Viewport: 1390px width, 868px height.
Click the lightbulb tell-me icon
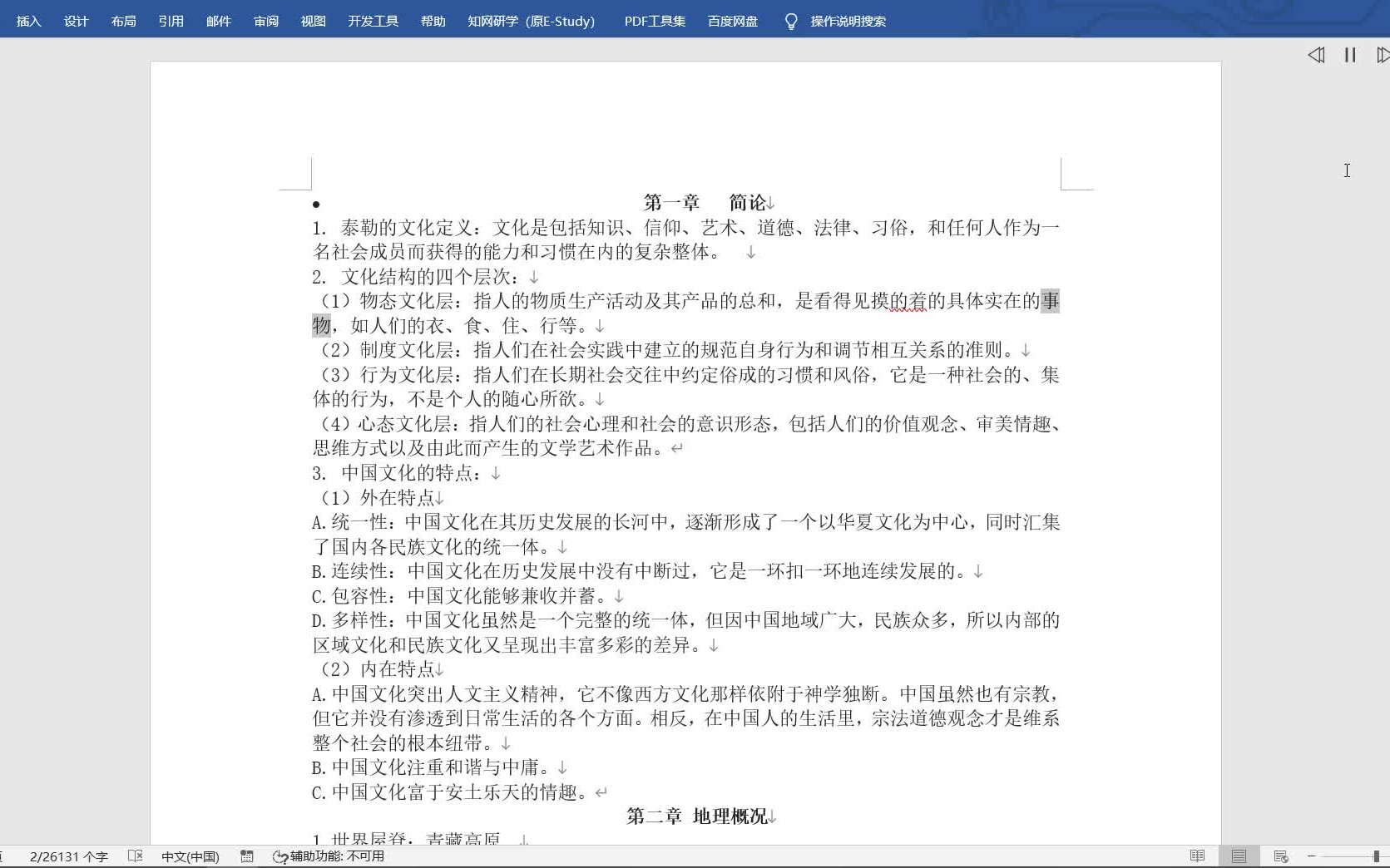tap(791, 21)
